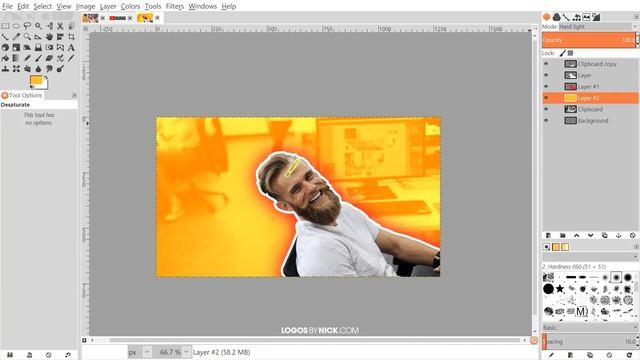The width and height of the screenshot is (640, 360).
Task: Select the Paths tool
Action: pos(5,37)
